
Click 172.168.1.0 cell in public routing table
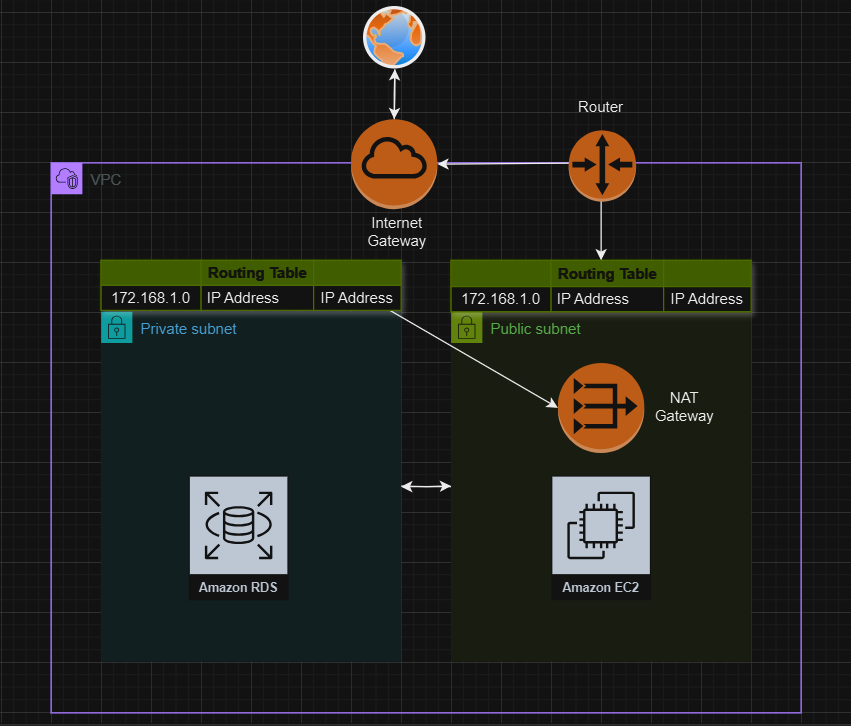coord(501,298)
